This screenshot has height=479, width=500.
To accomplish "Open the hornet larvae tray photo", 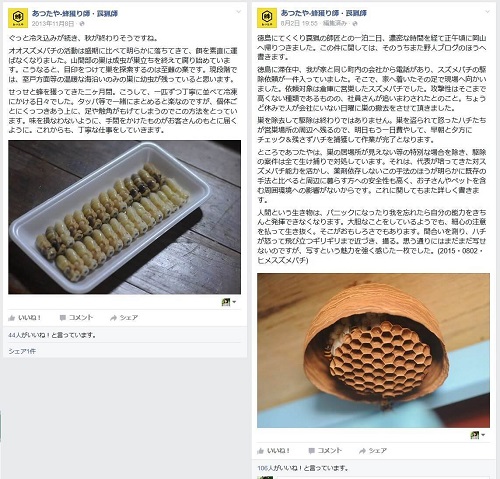I will pyautogui.click(x=124, y=217).
